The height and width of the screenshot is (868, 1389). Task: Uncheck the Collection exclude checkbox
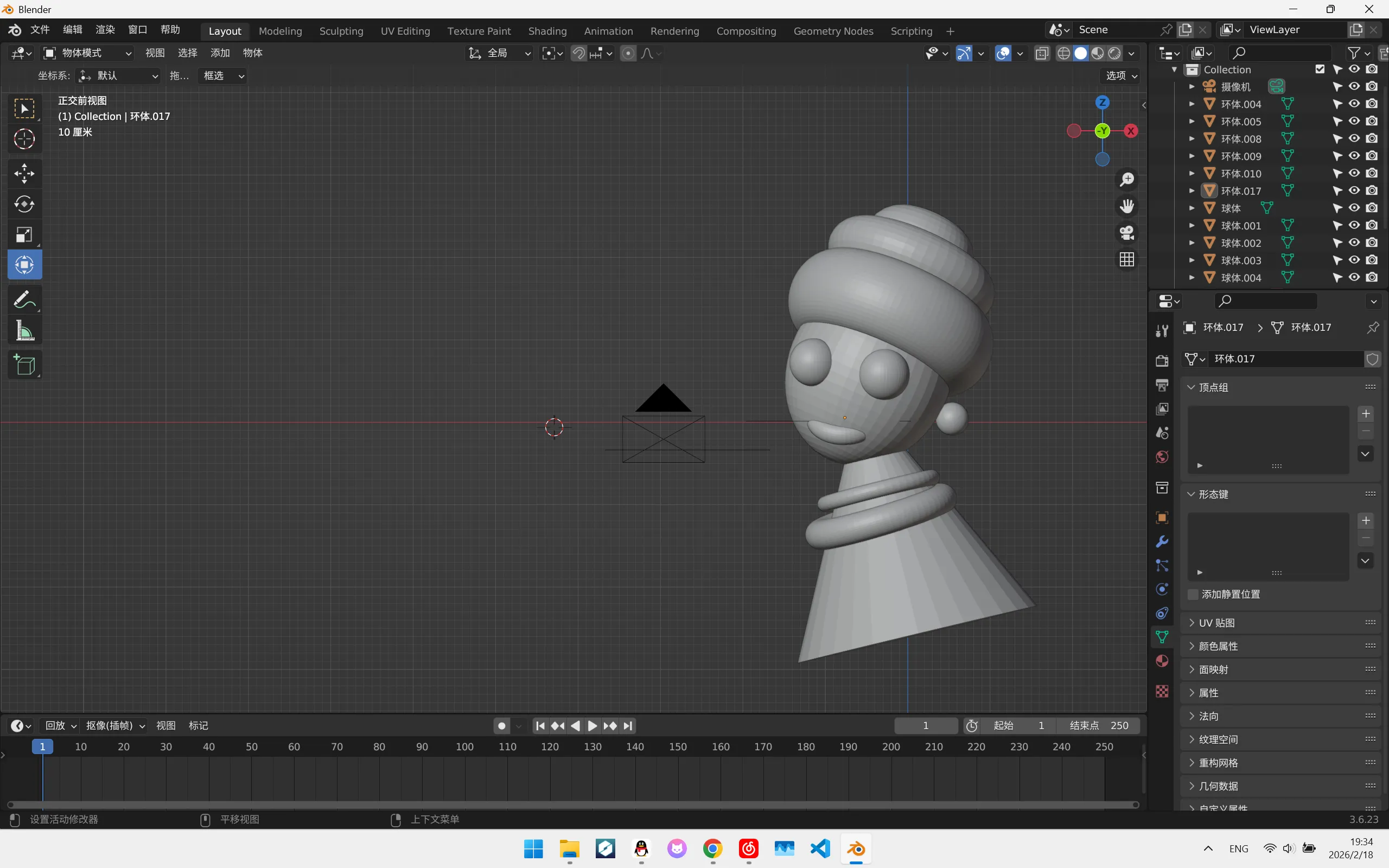(x=1320, y=69)
